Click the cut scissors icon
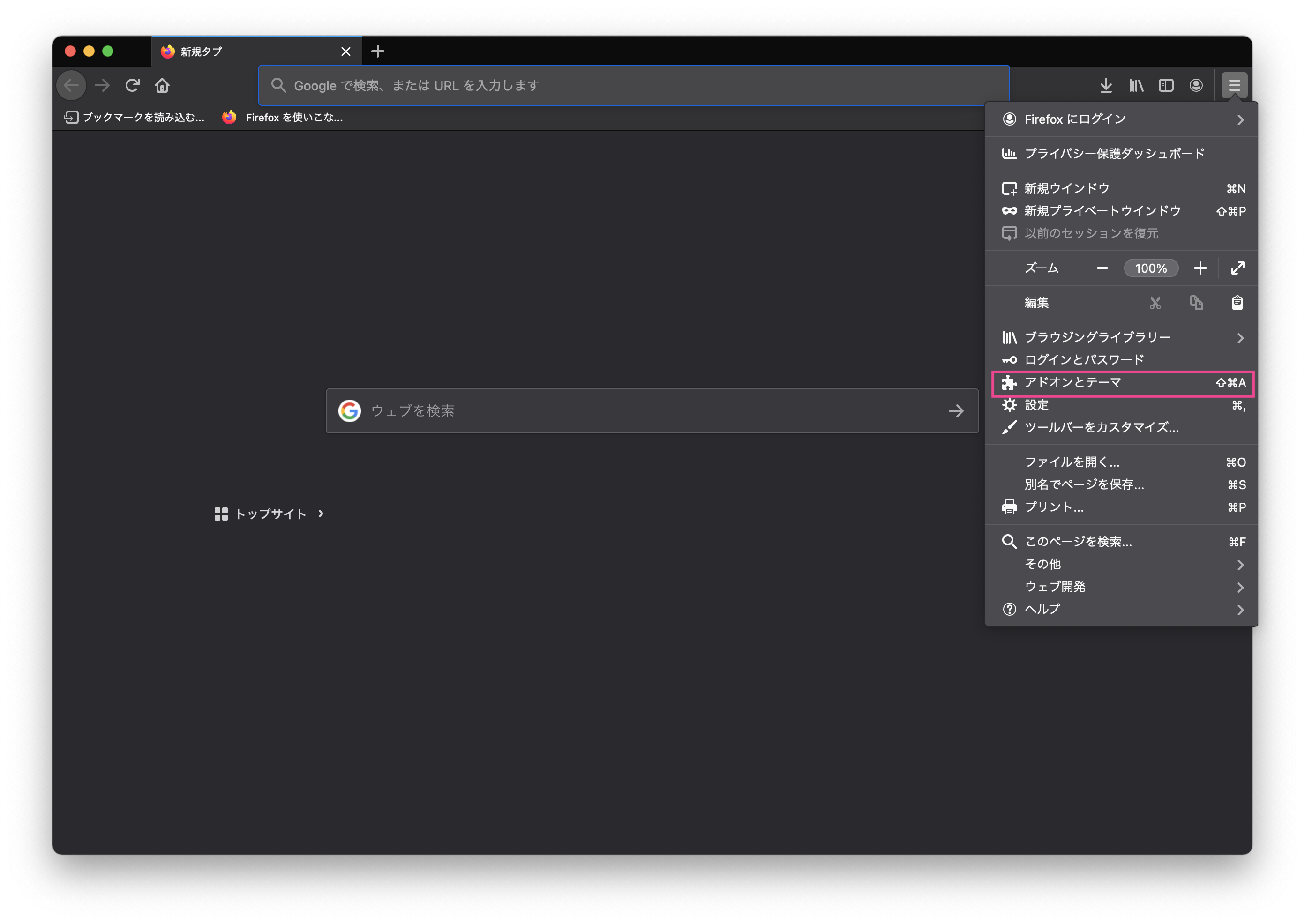 point(1155,303)
